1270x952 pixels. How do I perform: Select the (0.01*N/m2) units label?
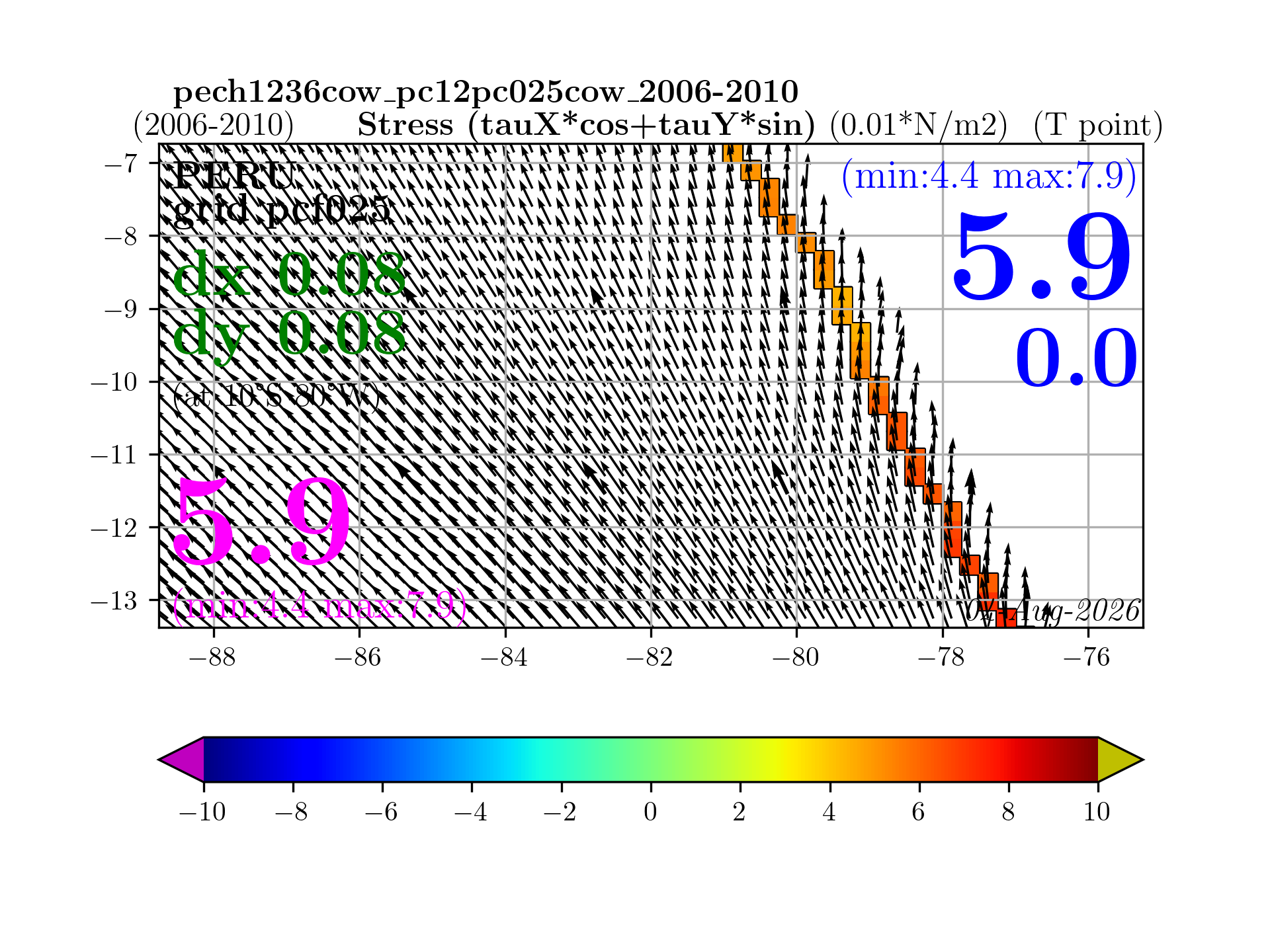click(x=919, y=125)
